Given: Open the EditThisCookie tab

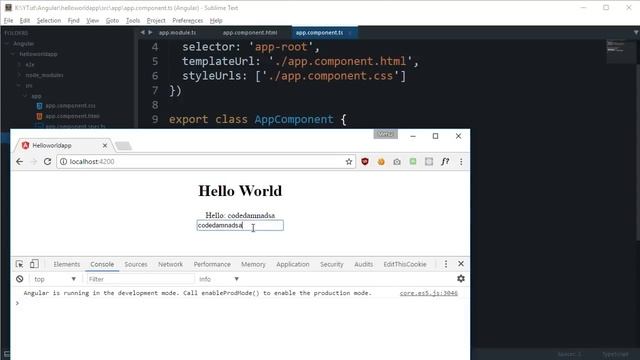Looking at the screenshot, I should coord(405,264).
